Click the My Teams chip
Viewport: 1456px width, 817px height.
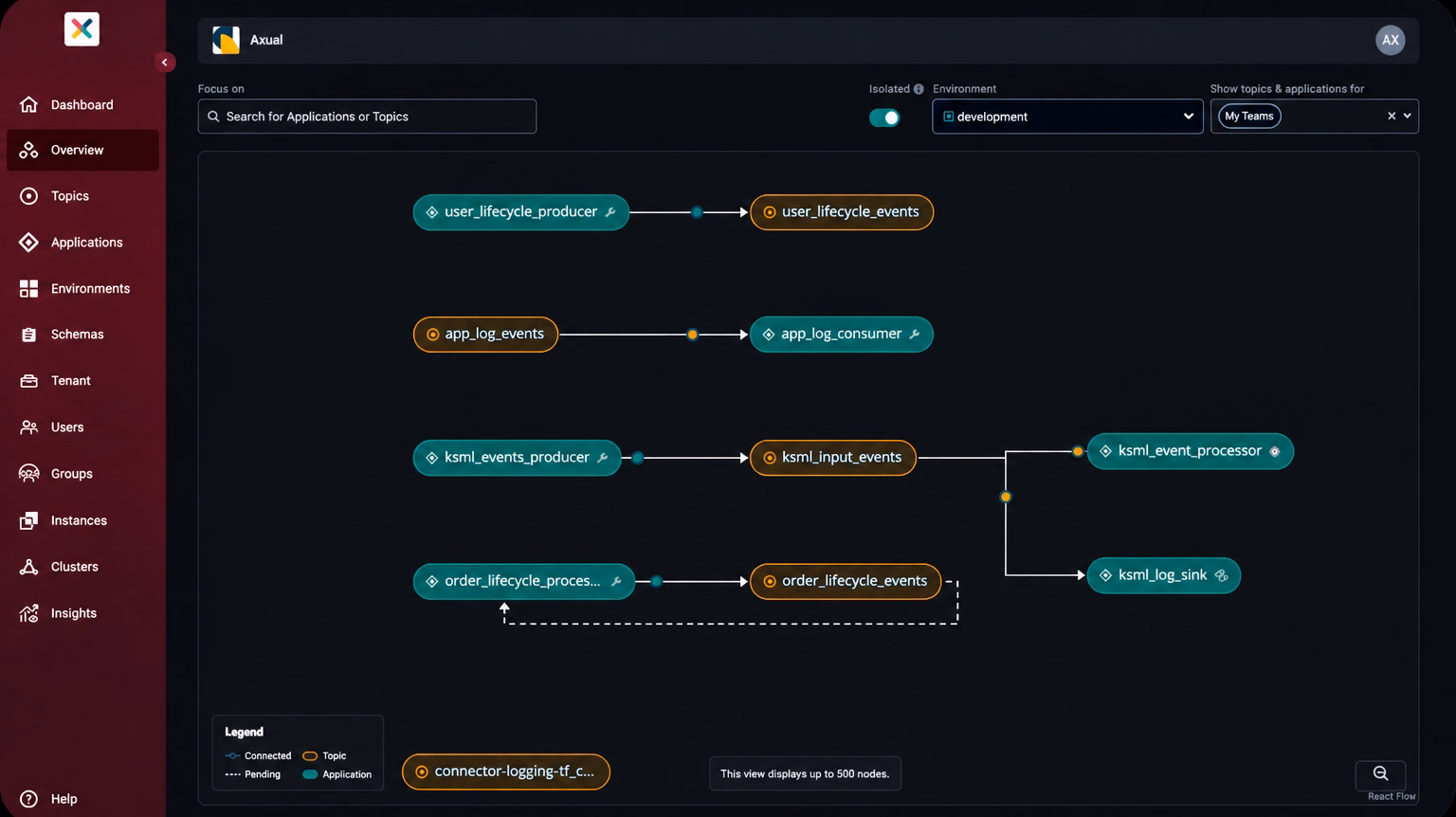pos(1249,116)
